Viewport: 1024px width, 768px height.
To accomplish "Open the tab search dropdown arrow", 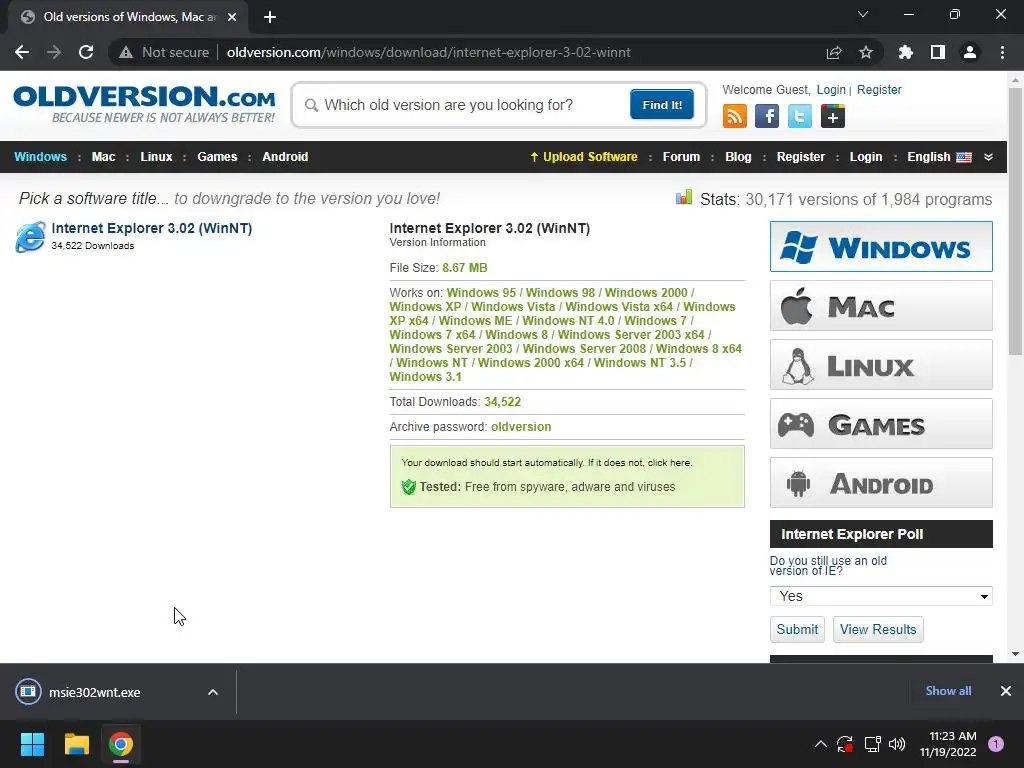I will [863, 14].
